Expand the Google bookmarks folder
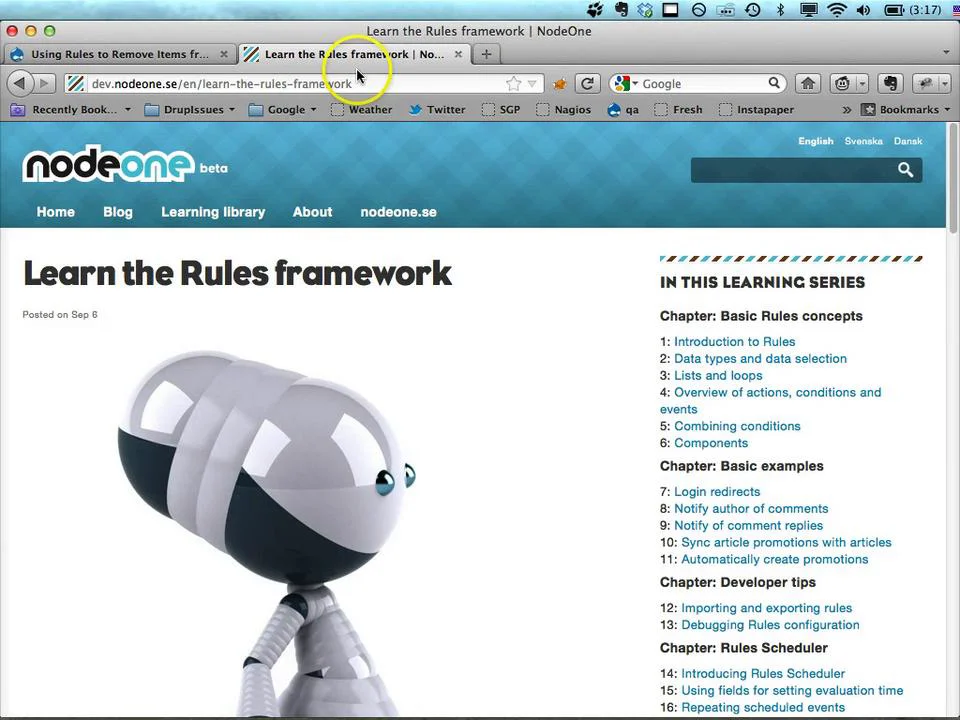This screenshot has height=720, width=960. (283, 110)
